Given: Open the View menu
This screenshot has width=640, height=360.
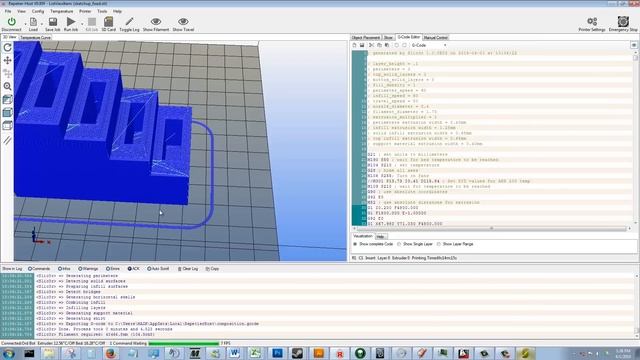Looking at the screenshot, I should point(21,11).
